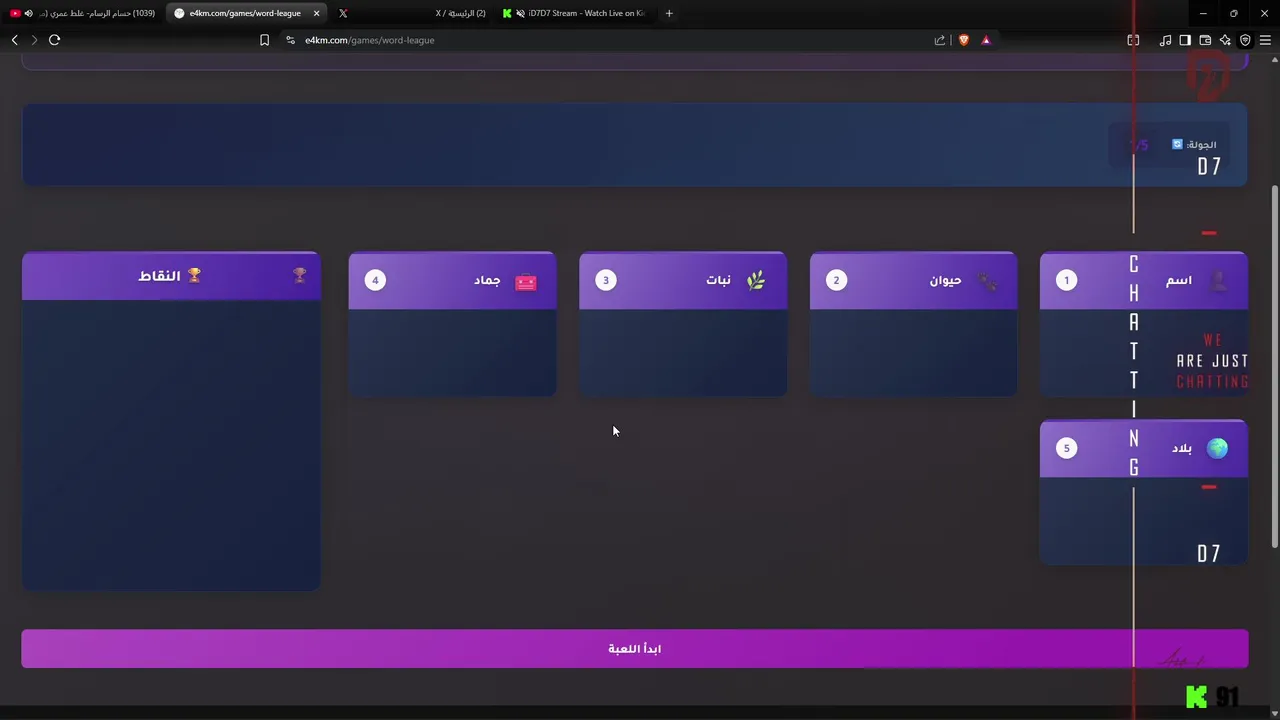Click the browser forward arrow
The height and width of the screenshot is (720, 1280).
[x=34, y=40]
